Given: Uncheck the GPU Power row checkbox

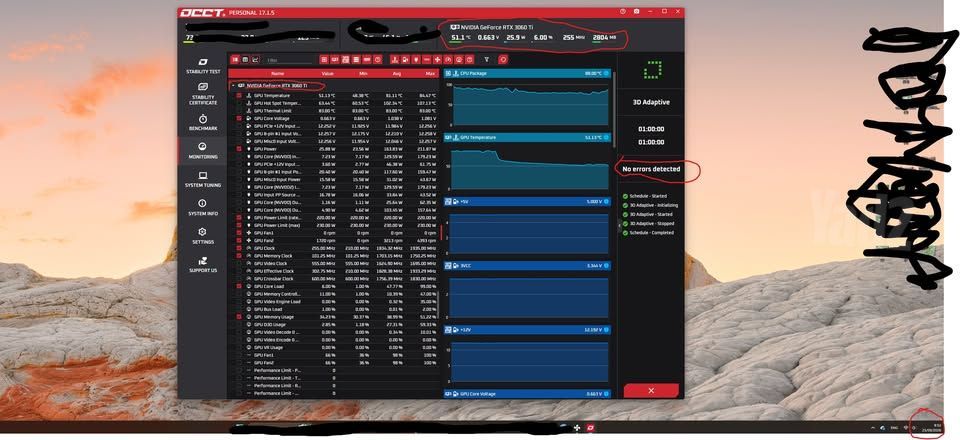Looking at the screenshot, I should click(x=239, y=149).
